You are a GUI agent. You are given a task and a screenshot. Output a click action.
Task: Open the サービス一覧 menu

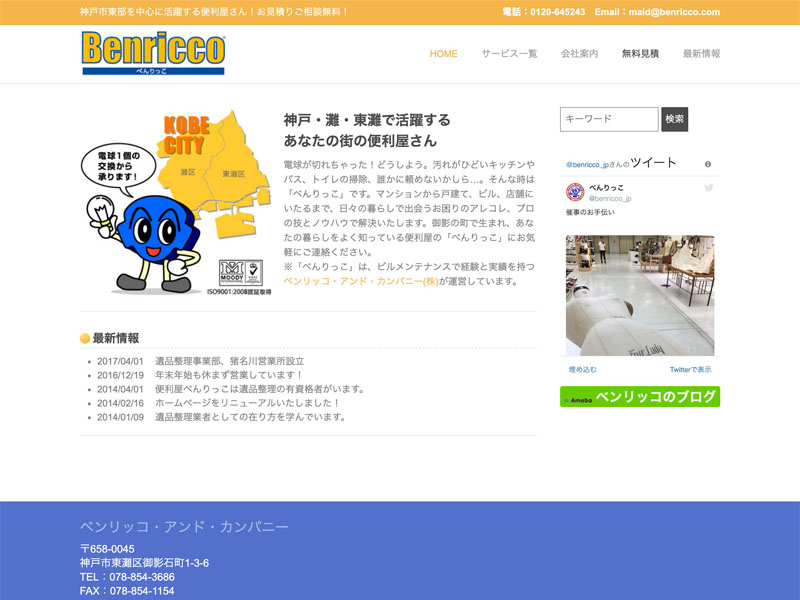tap(509, 54)
